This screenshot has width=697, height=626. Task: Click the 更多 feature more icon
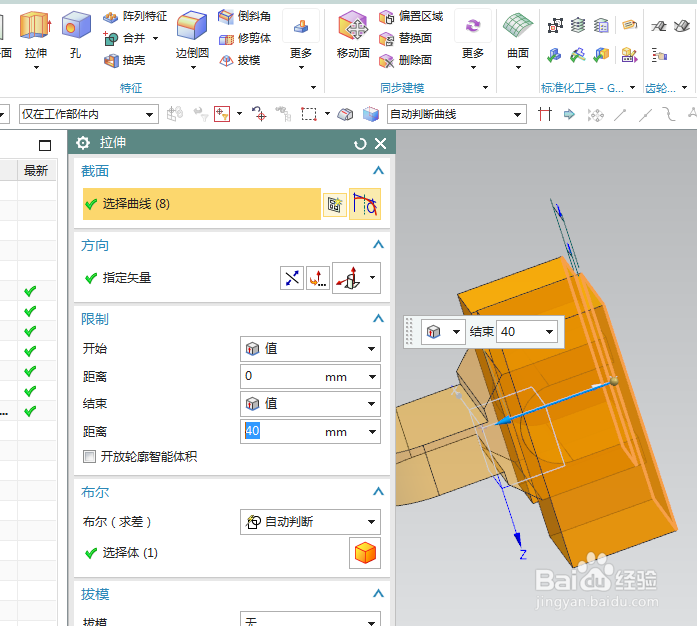301,26
